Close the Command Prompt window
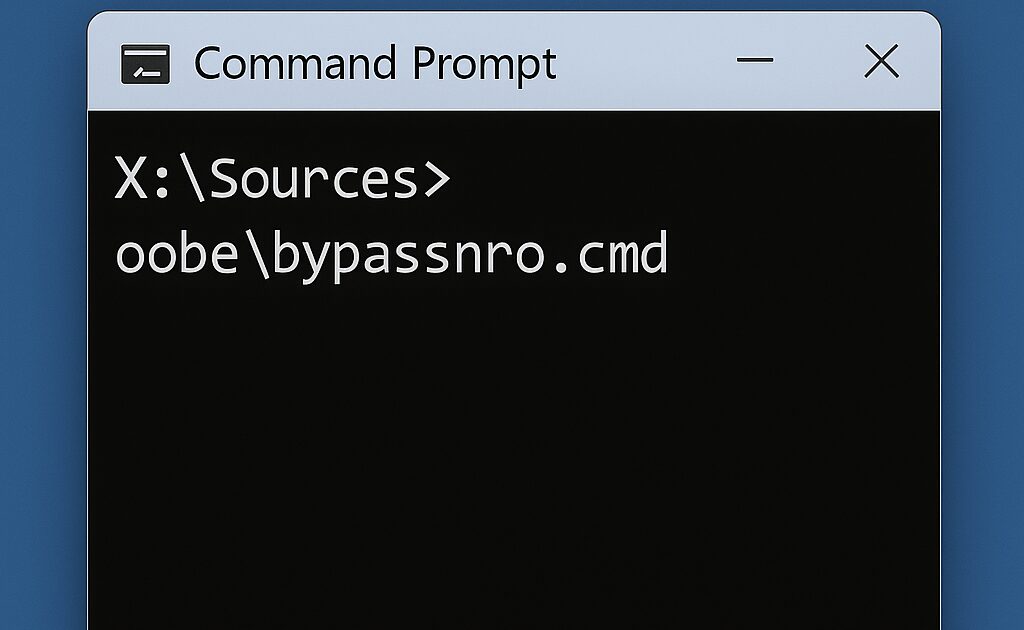This screenshot has height=630, width=1024. tap(881, 62)
